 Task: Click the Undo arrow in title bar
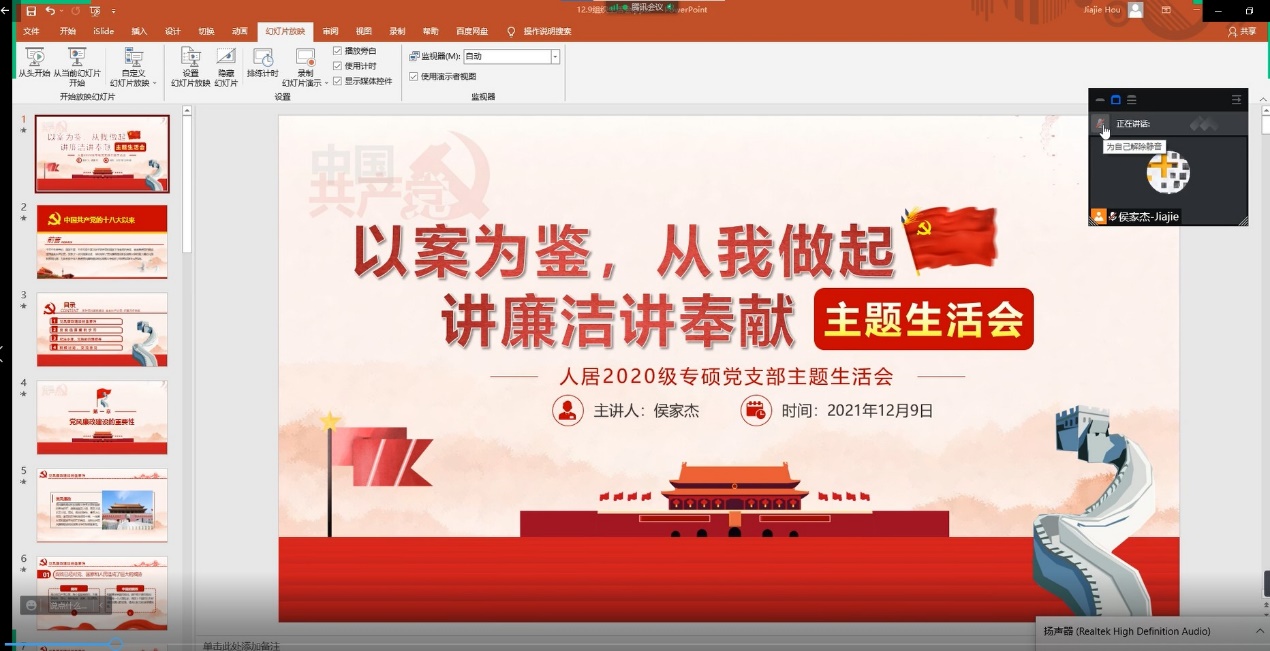(51, 11)
